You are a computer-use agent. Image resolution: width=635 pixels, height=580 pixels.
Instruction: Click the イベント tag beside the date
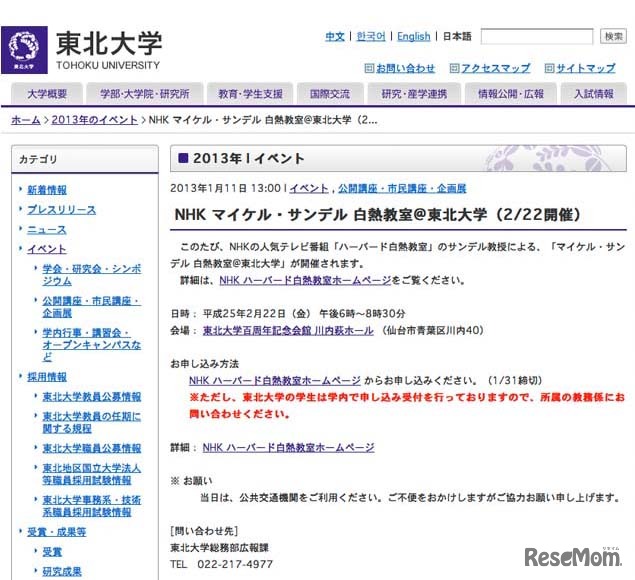(x=309, y=188)
